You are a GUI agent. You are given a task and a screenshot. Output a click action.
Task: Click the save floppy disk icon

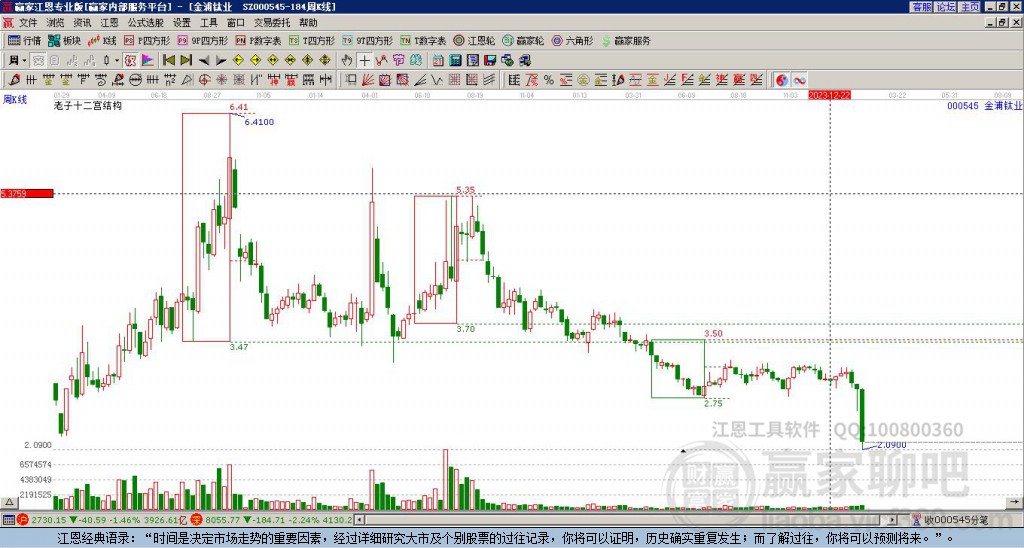coord(490,61)
